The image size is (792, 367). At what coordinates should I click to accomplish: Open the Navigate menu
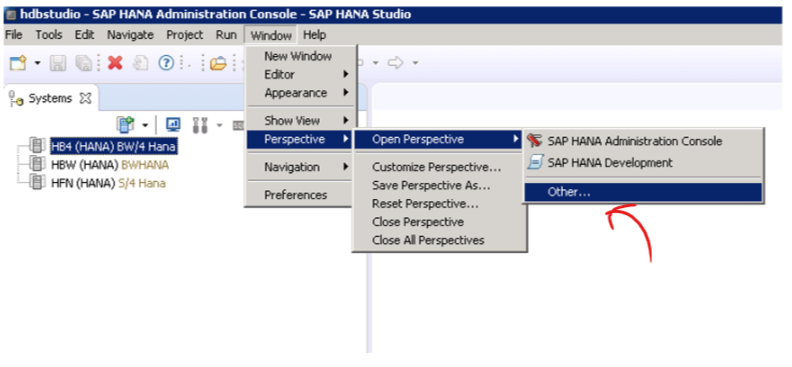130,35
